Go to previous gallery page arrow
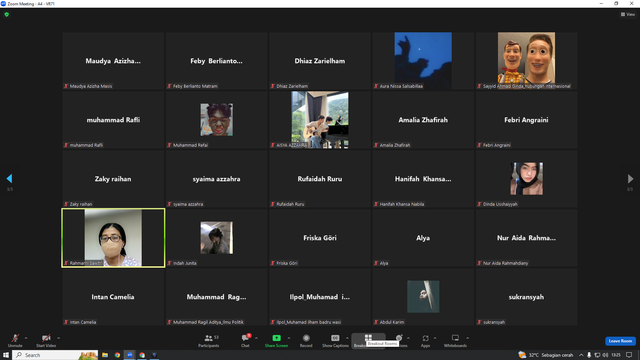Viewport: 640px width, 360px height. point(9,178)
